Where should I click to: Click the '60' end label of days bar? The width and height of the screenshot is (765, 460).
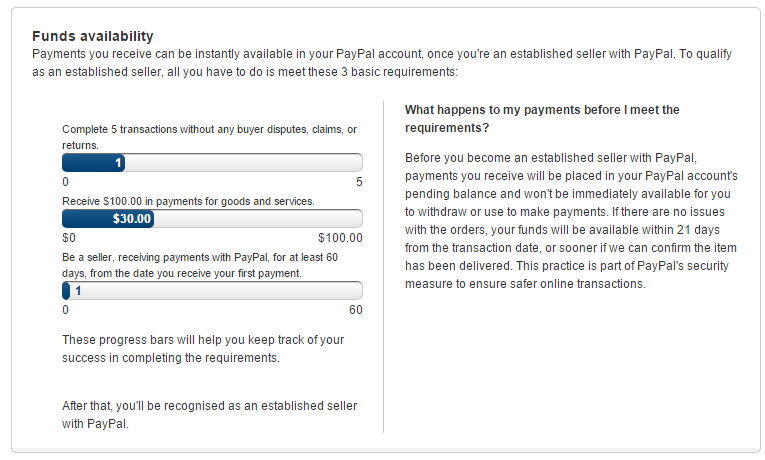coord(355,310)
